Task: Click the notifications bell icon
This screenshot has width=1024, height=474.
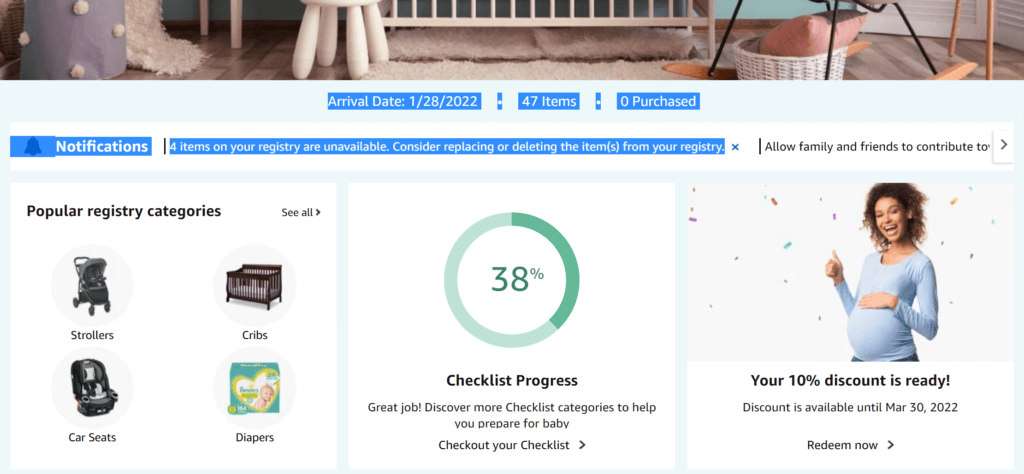Action: pyautogui.click(x=33, y=146)
